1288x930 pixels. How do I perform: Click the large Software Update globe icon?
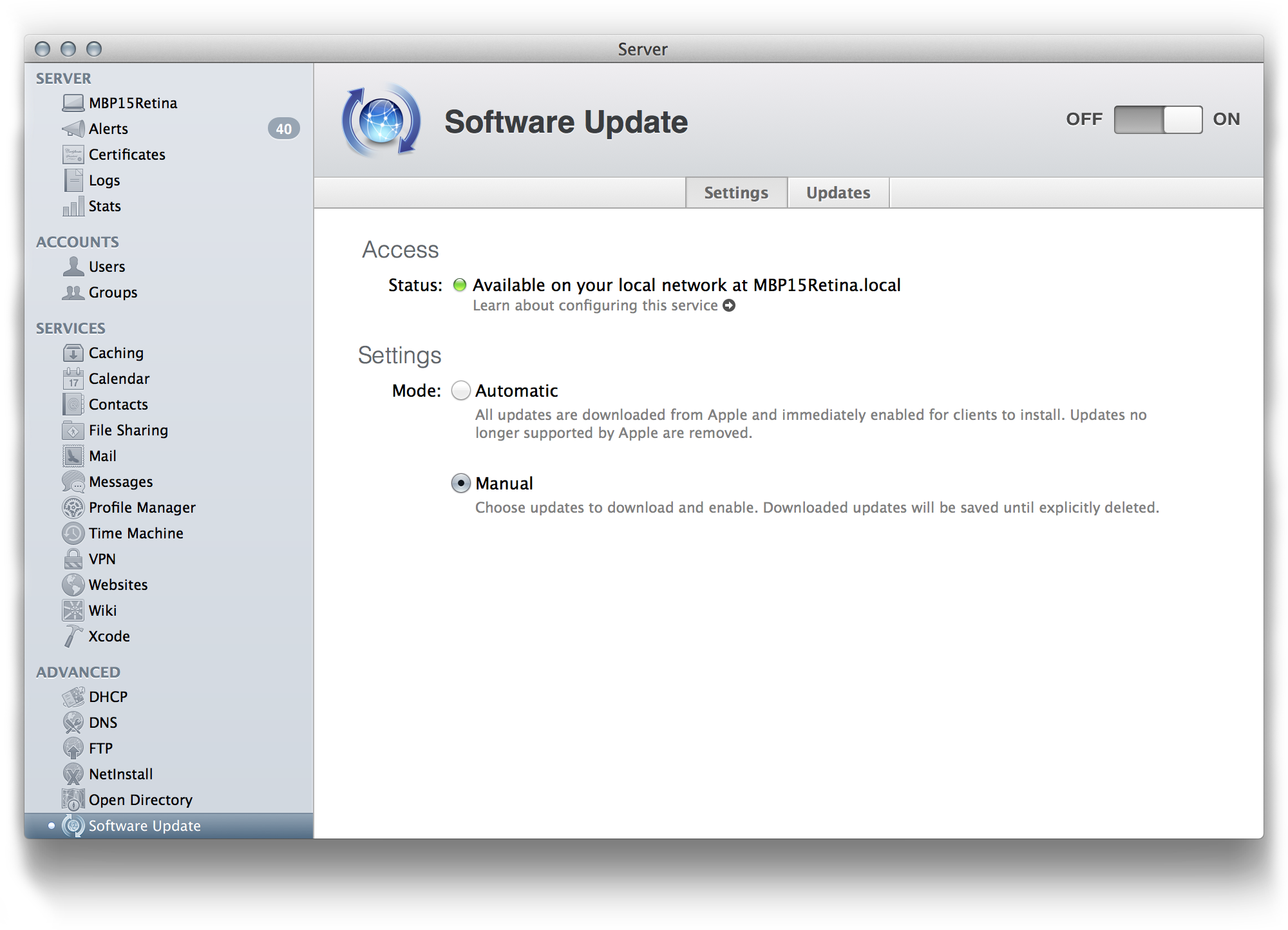pos(381,120)
